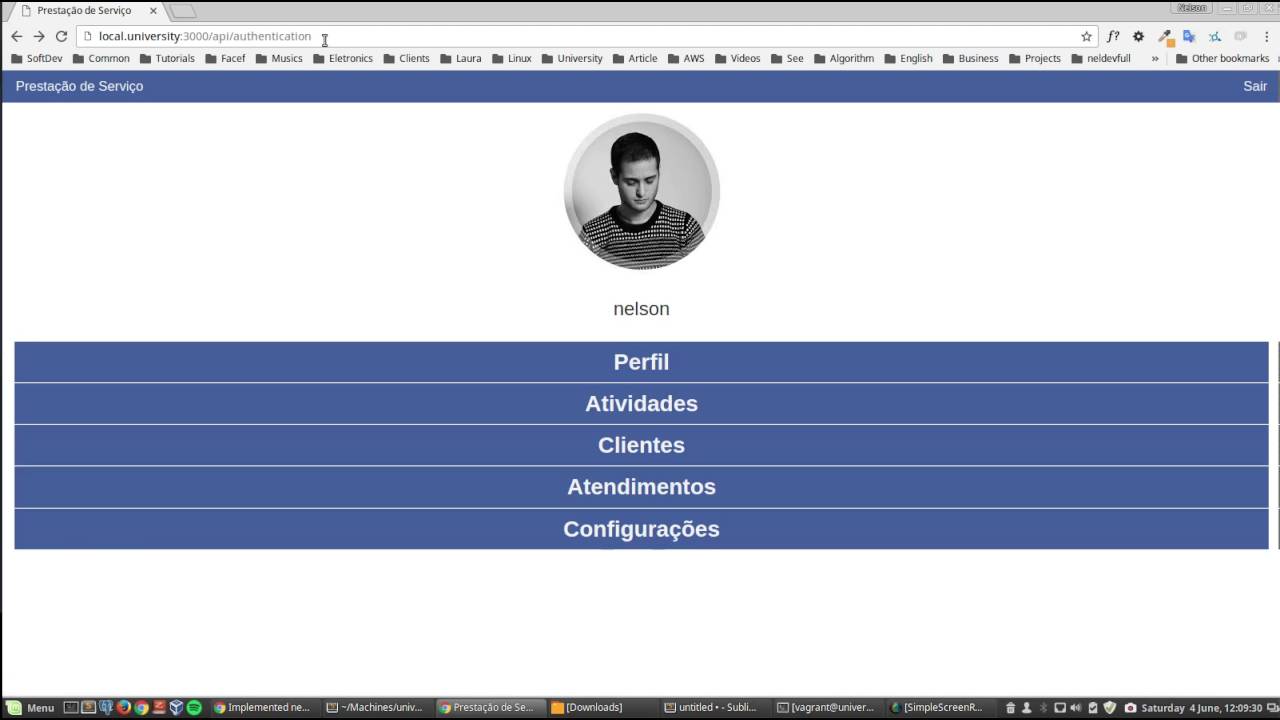Open the Projects bookmarks folder
This screenshot has width=1280, height=720.
(x=1034, y=58)
